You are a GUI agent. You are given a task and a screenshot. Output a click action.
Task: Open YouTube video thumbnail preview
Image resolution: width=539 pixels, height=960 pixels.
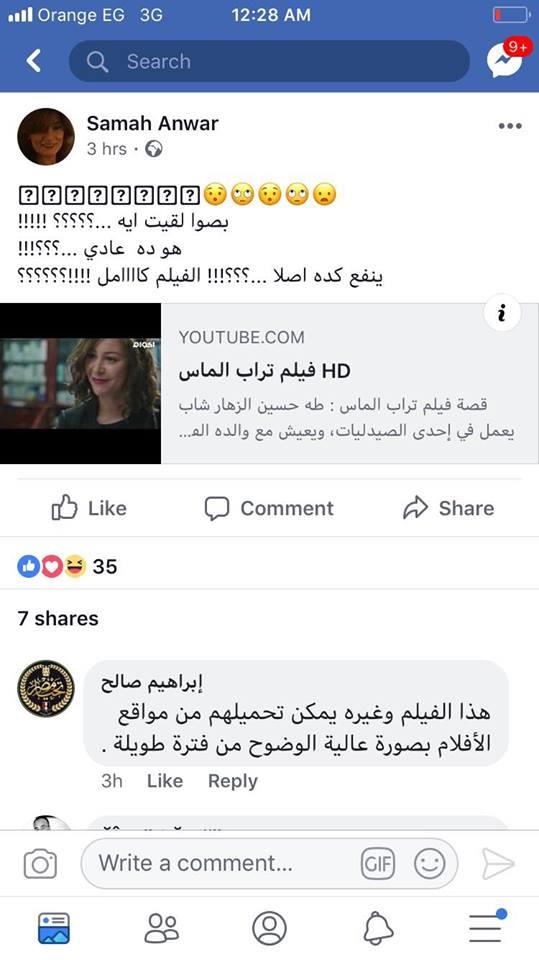(x=80, y=383)
